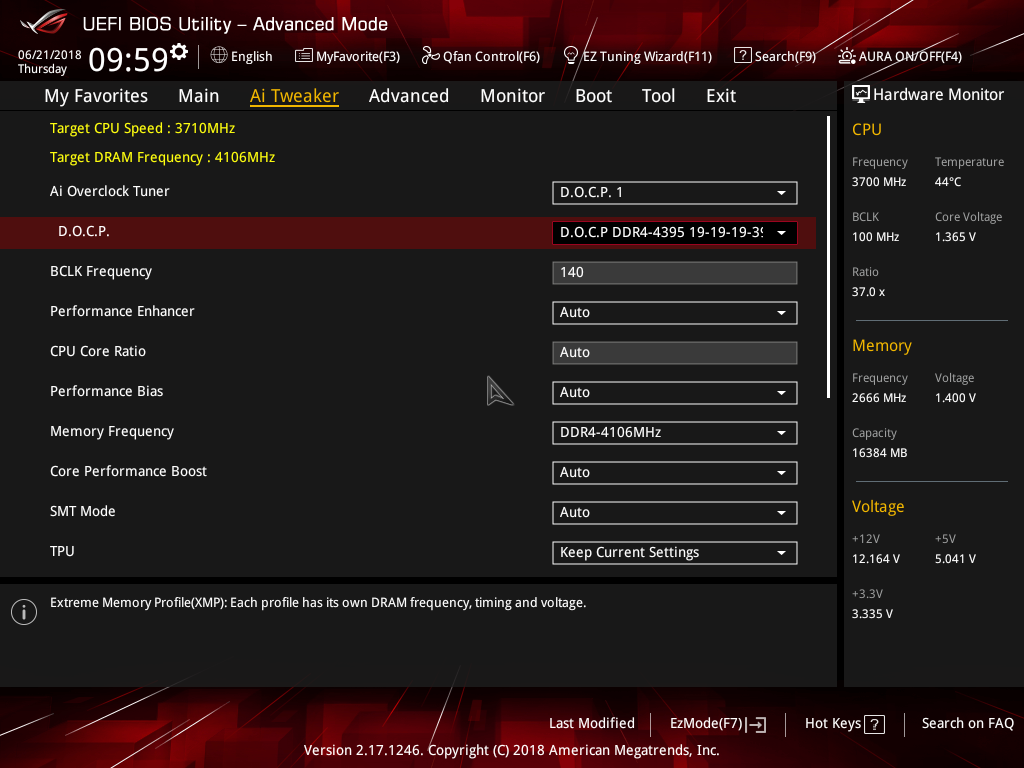Toggle AURA ON/OFF(F4)

[910, 56]
